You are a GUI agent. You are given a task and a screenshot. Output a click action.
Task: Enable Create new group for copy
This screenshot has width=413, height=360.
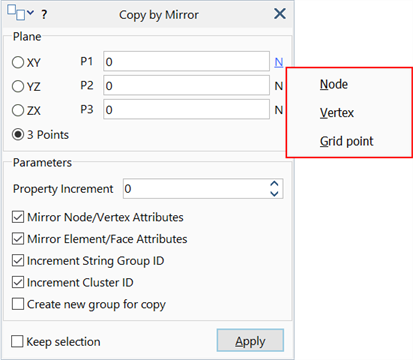(x=18, y=304)
